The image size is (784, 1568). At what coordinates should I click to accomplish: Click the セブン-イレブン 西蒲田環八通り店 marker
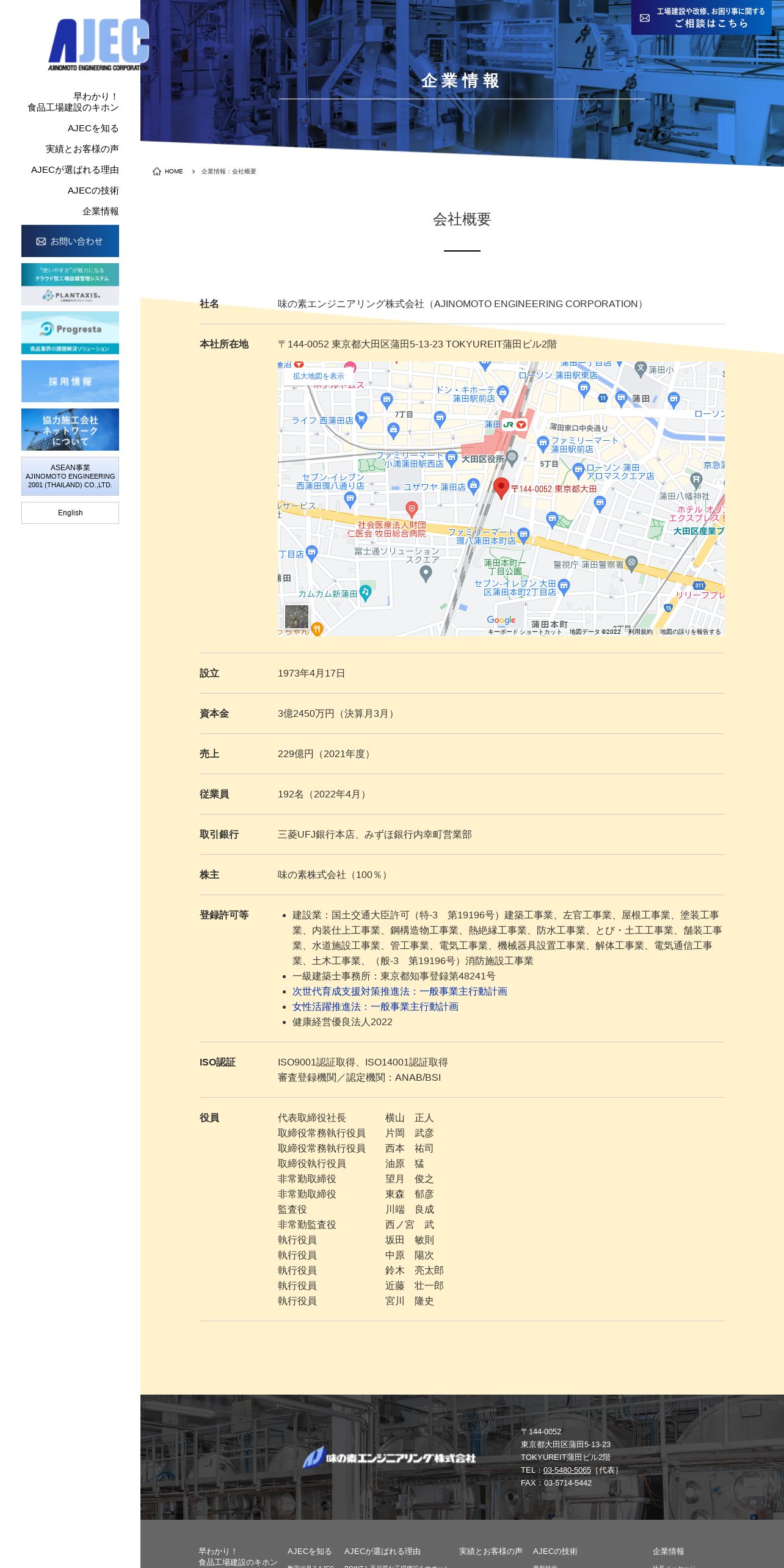point(350,500)
